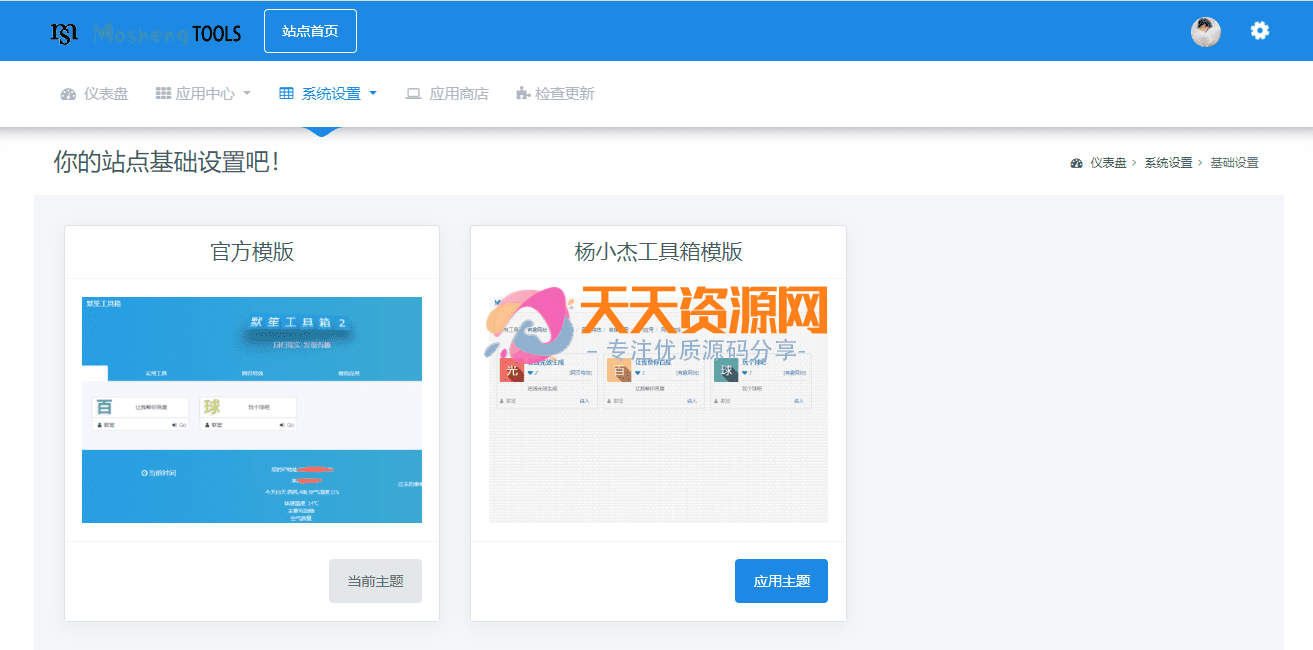The width and height of the screenshot is (1313, 650).
Task: Click the 仪表盘 breadcrumb link
Action: coord(1108,163)
